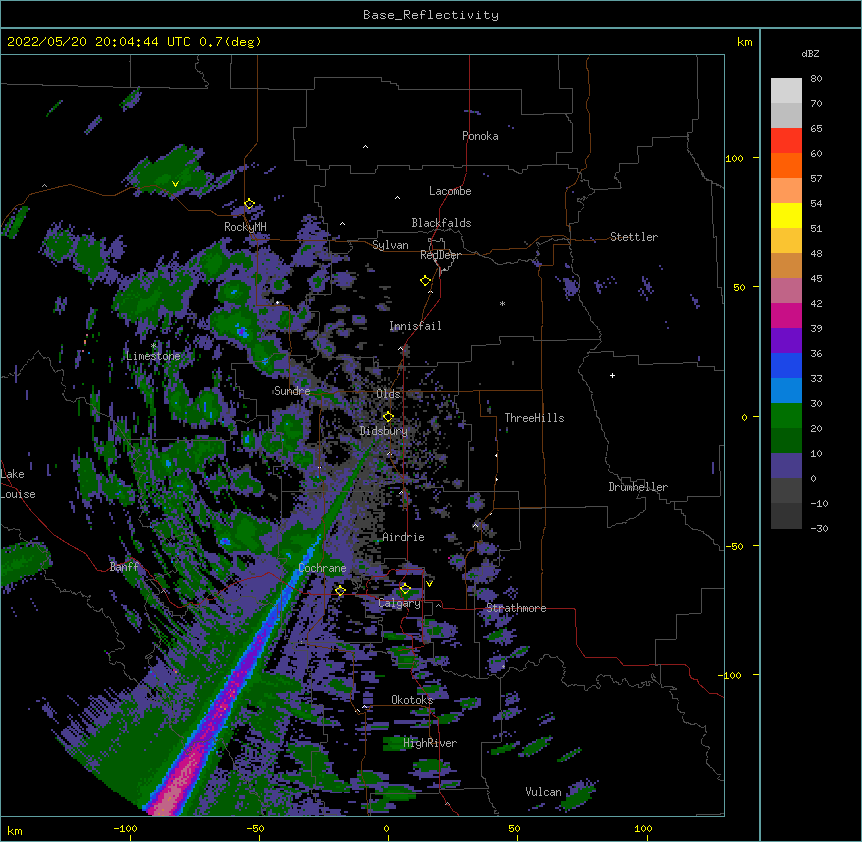The height and width of the screenshot is (842, 862).
Task: Pick the yellow swatch between 54 and 51
Action: point(786,215)
